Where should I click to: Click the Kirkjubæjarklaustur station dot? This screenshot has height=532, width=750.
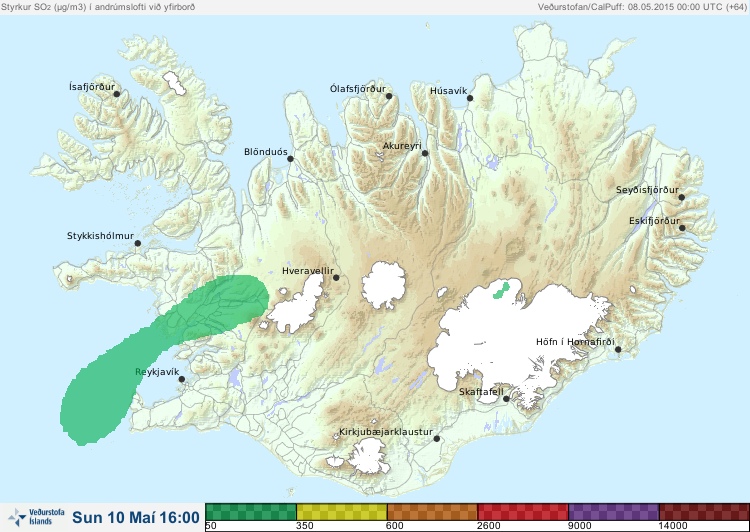(436, 438)
